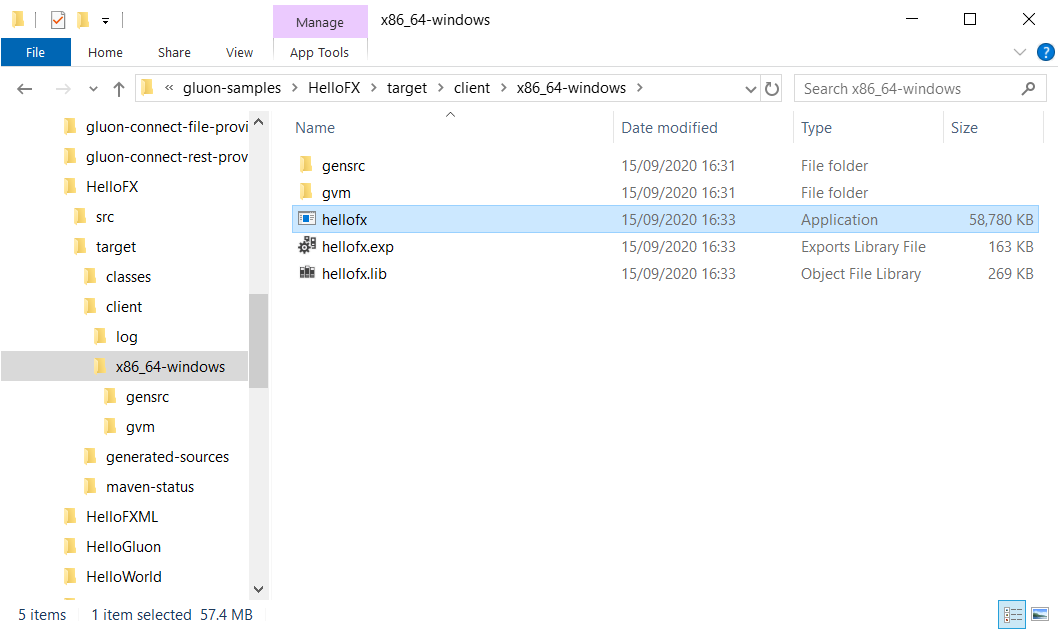1058x629 pixels.
Task: Click the gensrc folder icon in tree
Action: 111,396
